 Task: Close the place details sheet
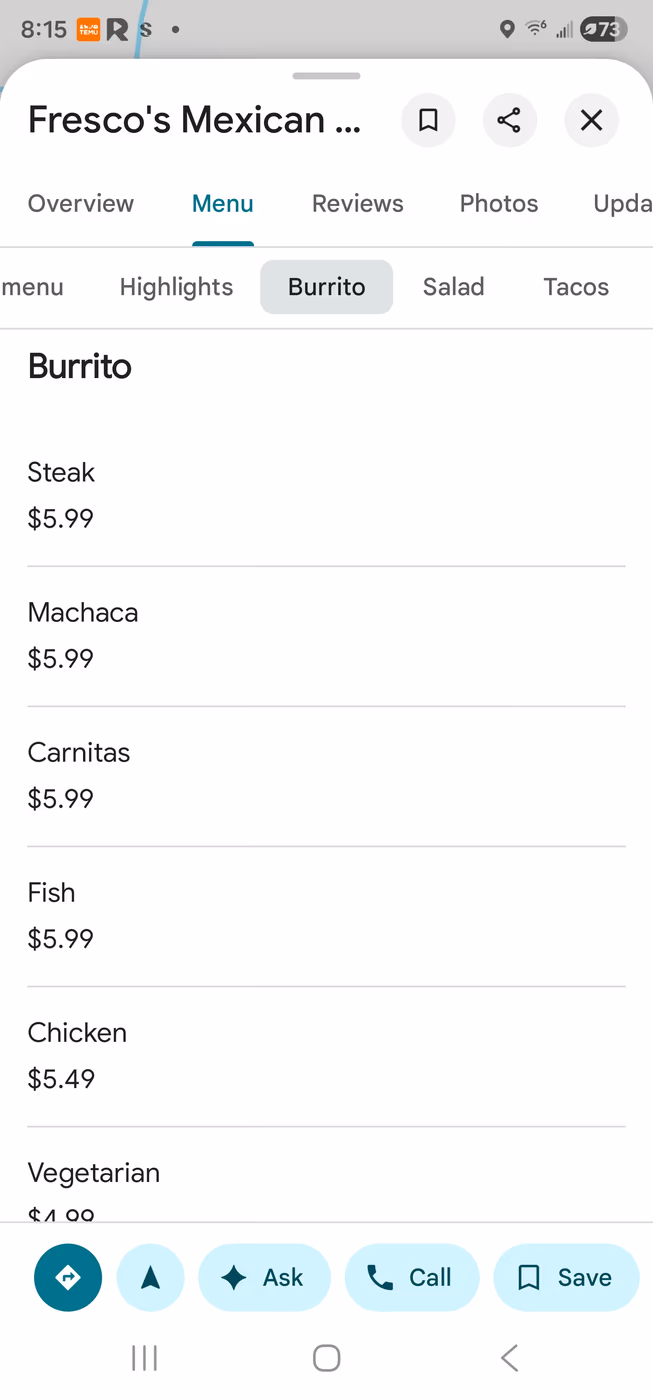point(592,121)
